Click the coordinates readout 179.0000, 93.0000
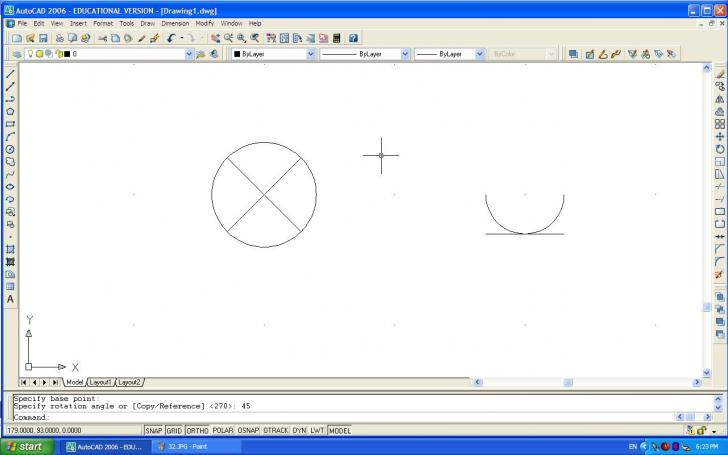 point(45,430)
